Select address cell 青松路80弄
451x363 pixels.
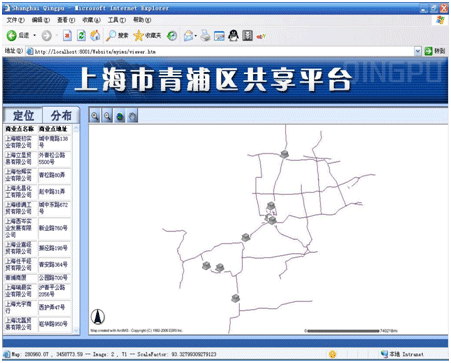coord(55,175)
